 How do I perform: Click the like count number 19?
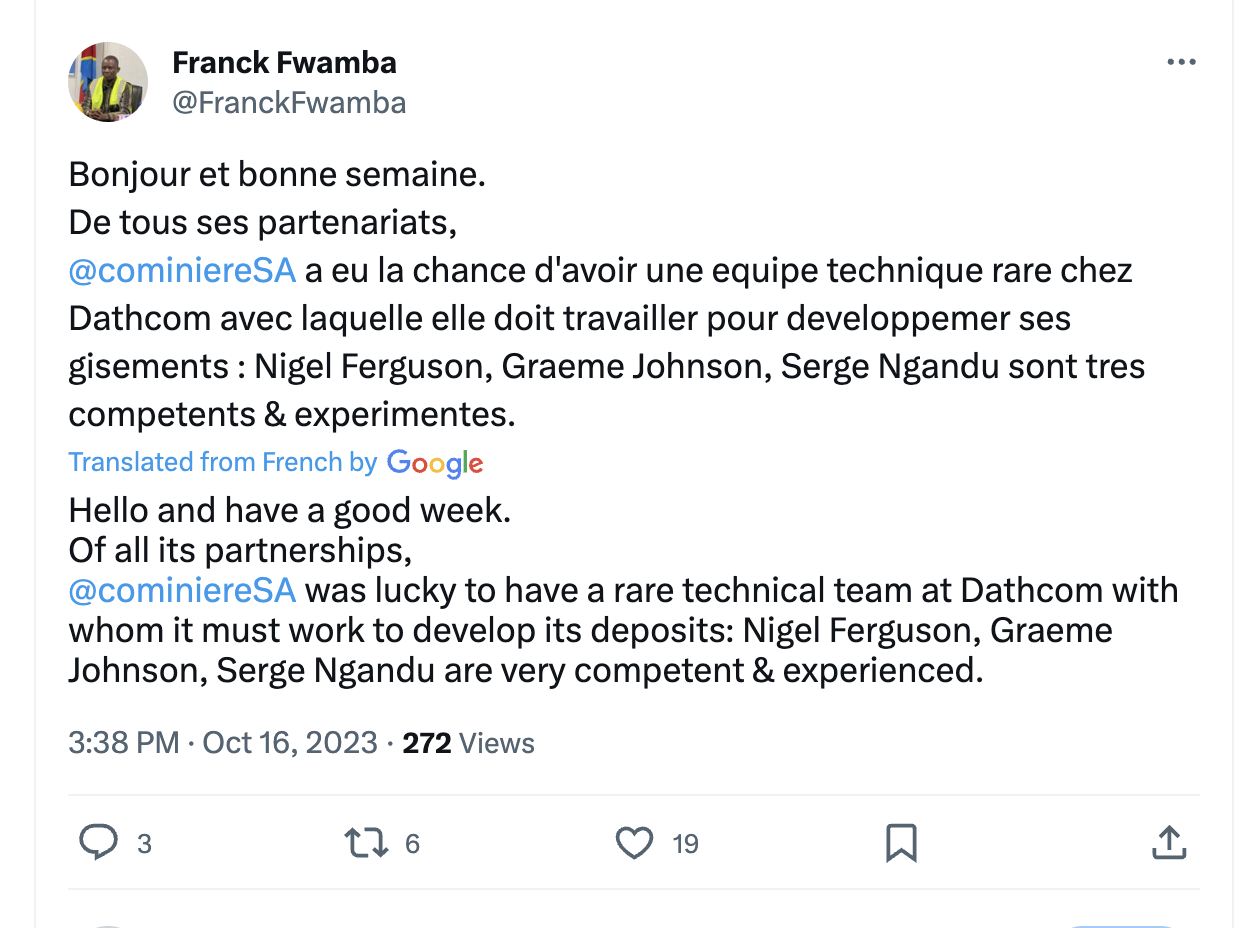coord(685,844)
